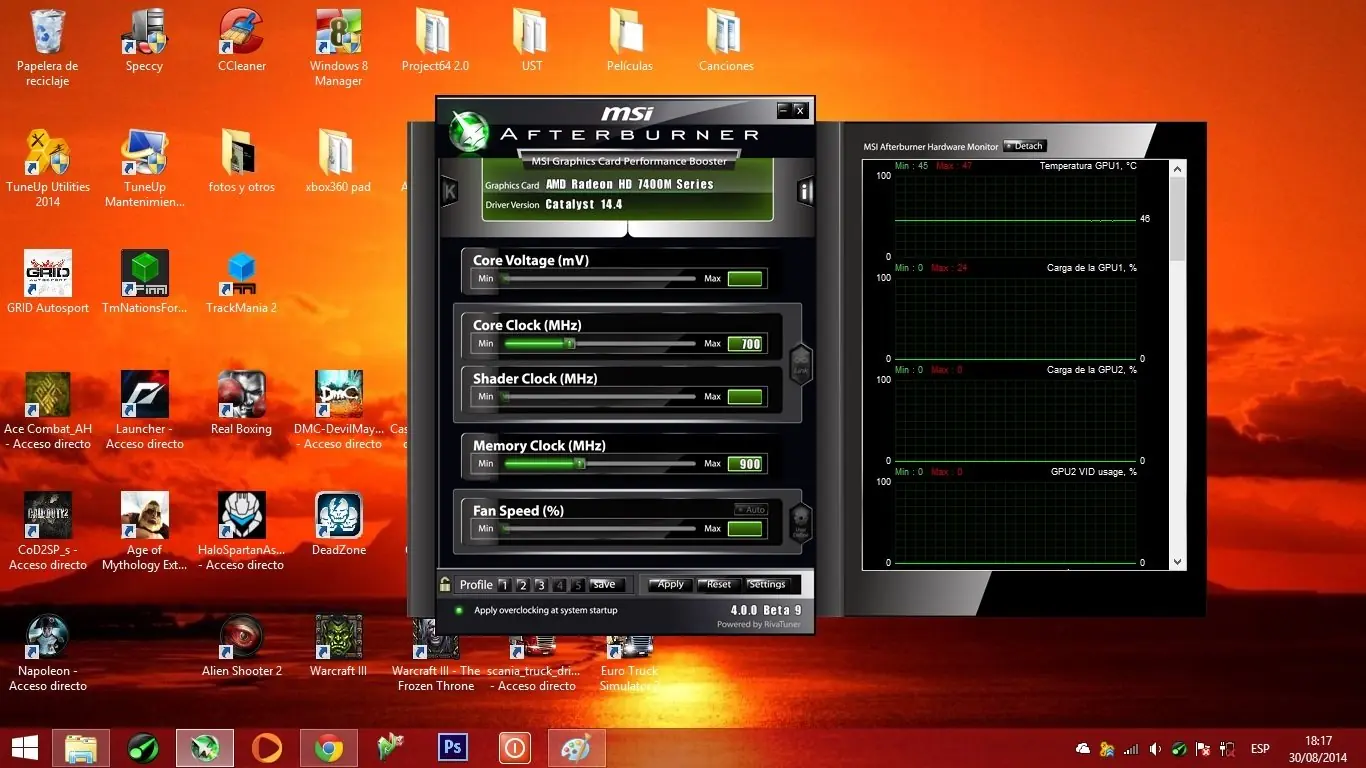Viewport: 1366px width, 768px height.
Task: Click the Fan Speed value field
Action: (x=745, y=529)
